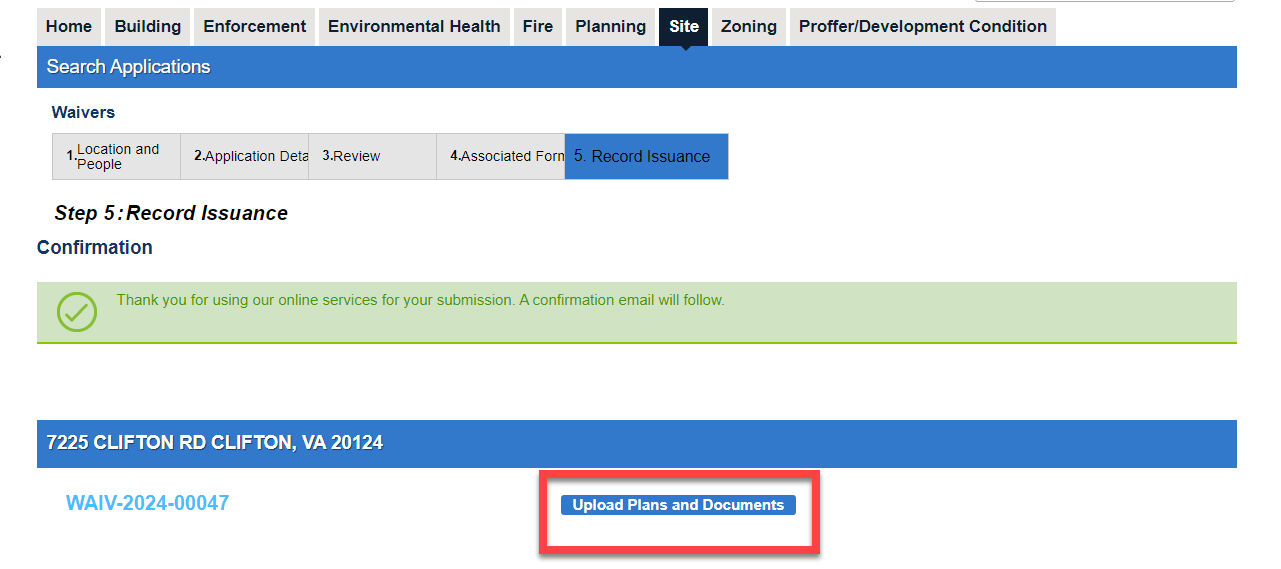Go to step 1 Location and People
The height and width of the screenshot is (569, 1281).
click(116, 157)
